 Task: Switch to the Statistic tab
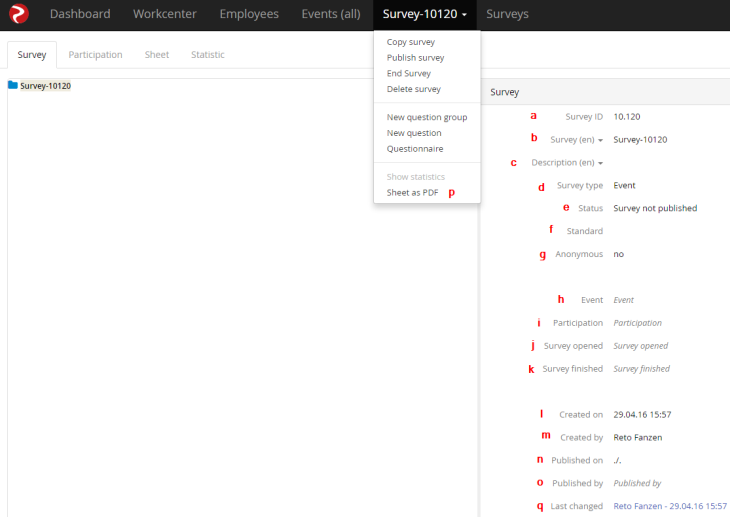coord(208,54)
